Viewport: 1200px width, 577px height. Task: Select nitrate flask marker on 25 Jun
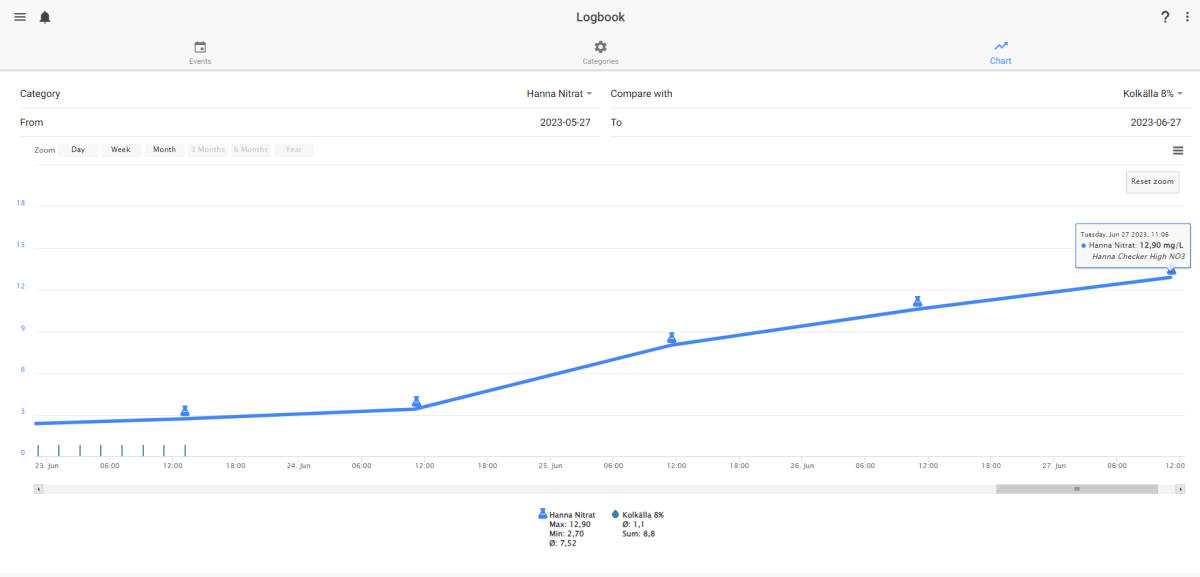pos(673,338)
